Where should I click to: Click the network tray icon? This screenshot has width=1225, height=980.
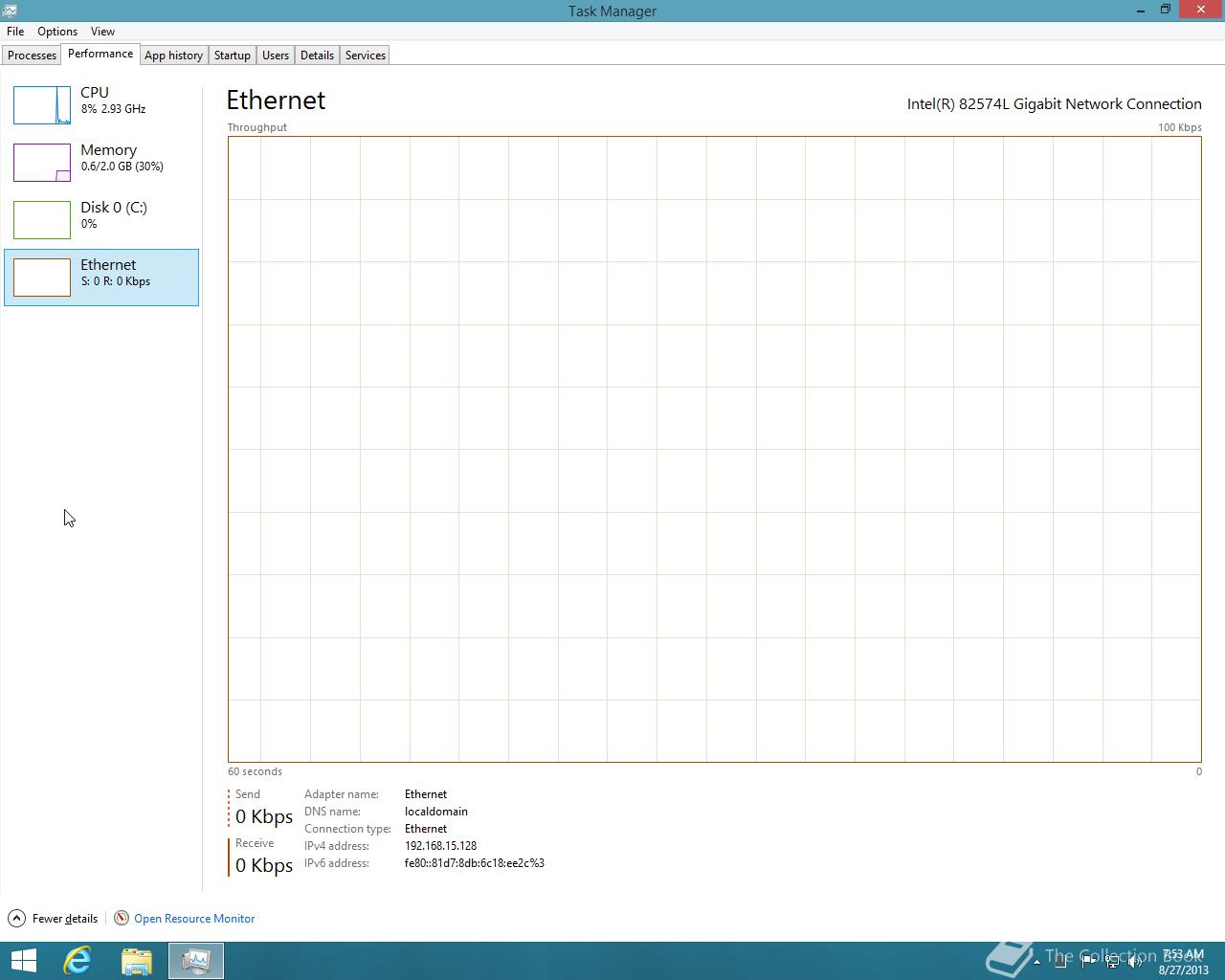1112,963
